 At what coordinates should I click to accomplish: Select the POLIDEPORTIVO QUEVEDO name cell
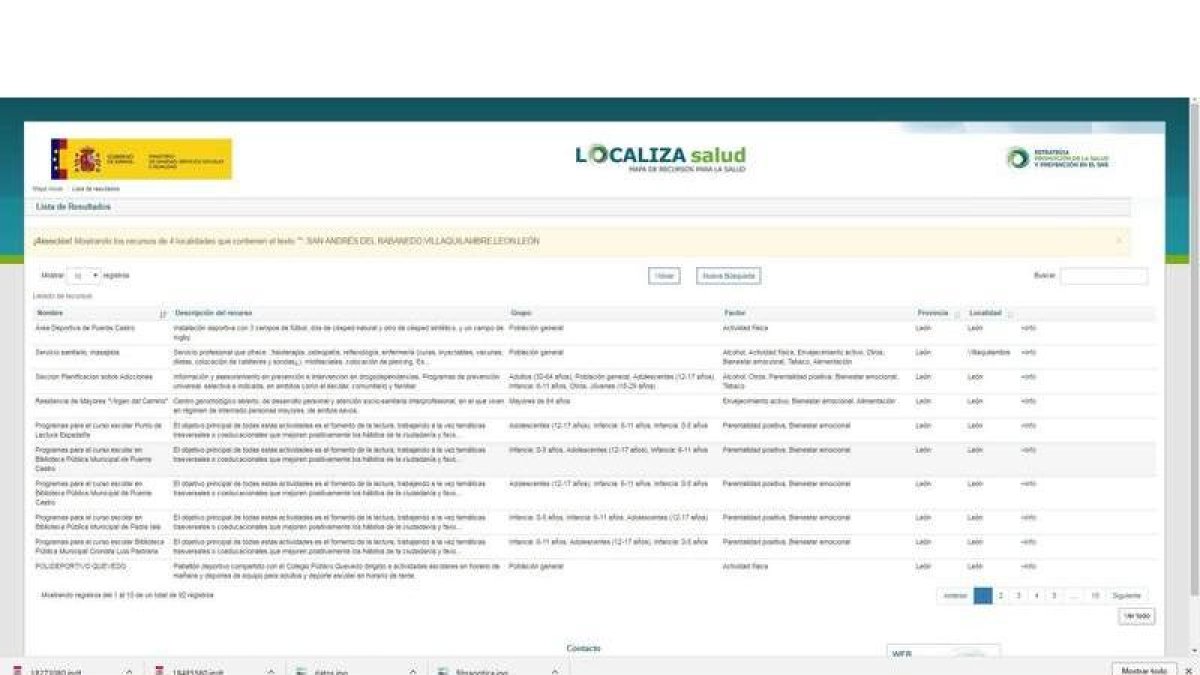point(81,566)
